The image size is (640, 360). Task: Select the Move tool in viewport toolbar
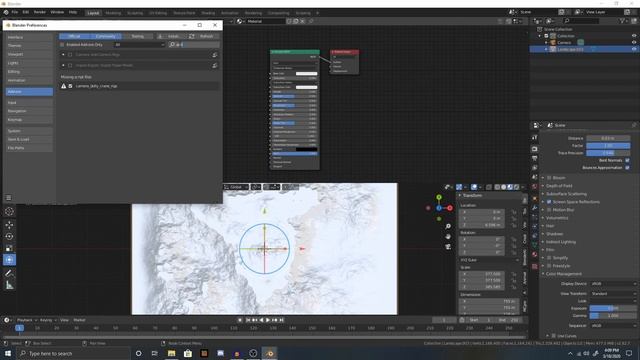[9, 224]
